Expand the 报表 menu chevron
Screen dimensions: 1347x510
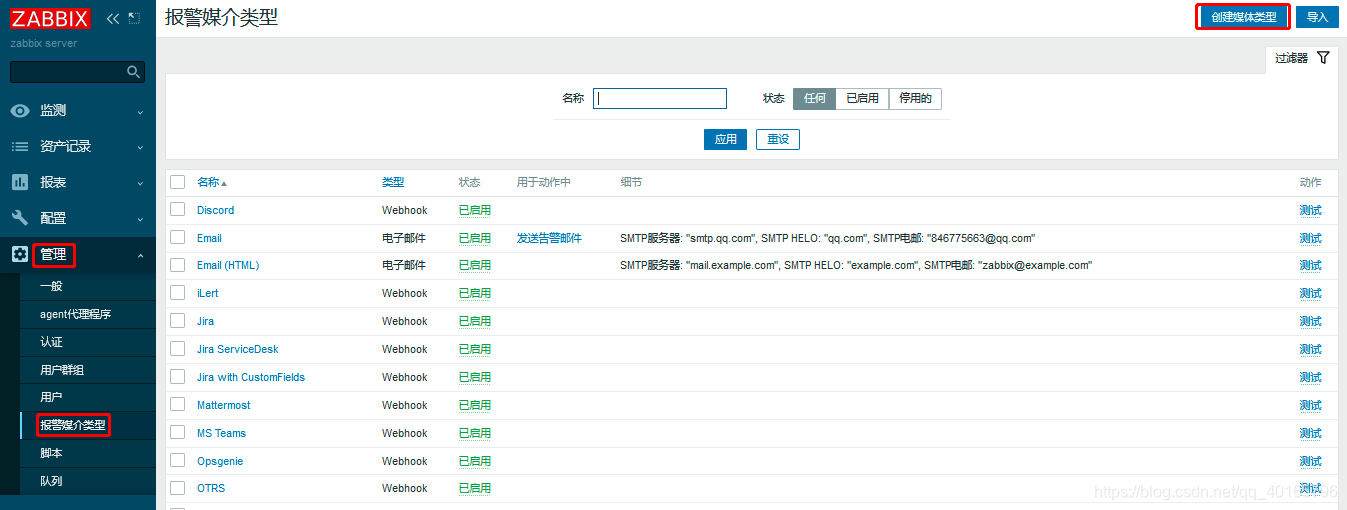tap(140, 183)
